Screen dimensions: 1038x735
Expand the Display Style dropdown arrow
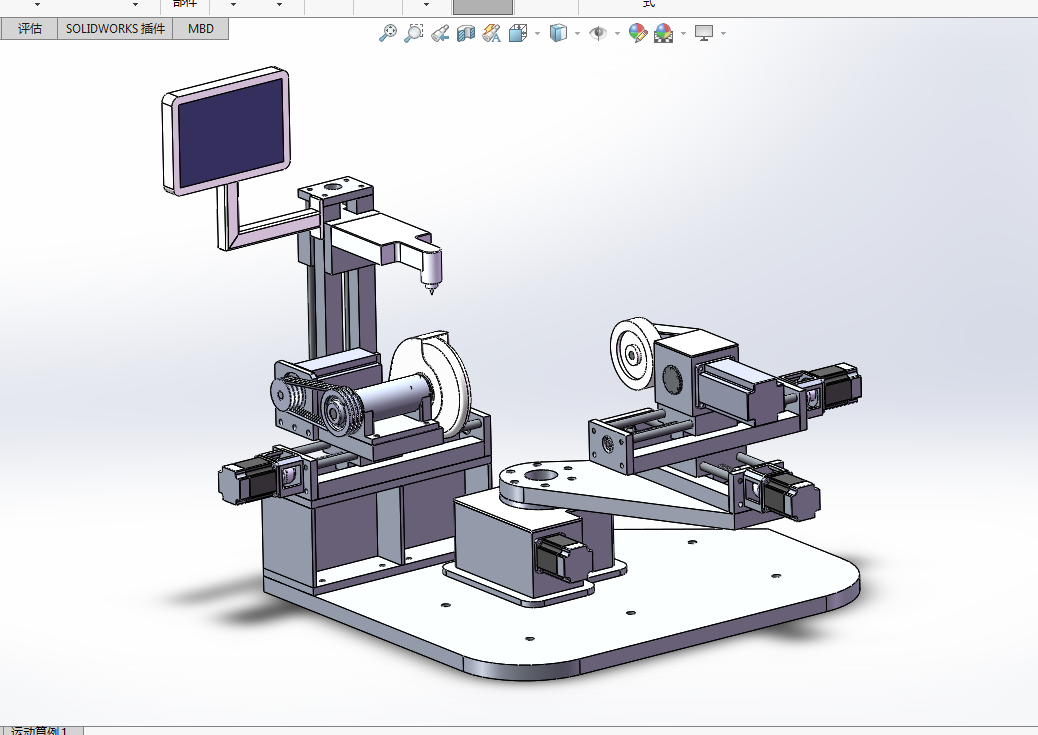point(577,33)
